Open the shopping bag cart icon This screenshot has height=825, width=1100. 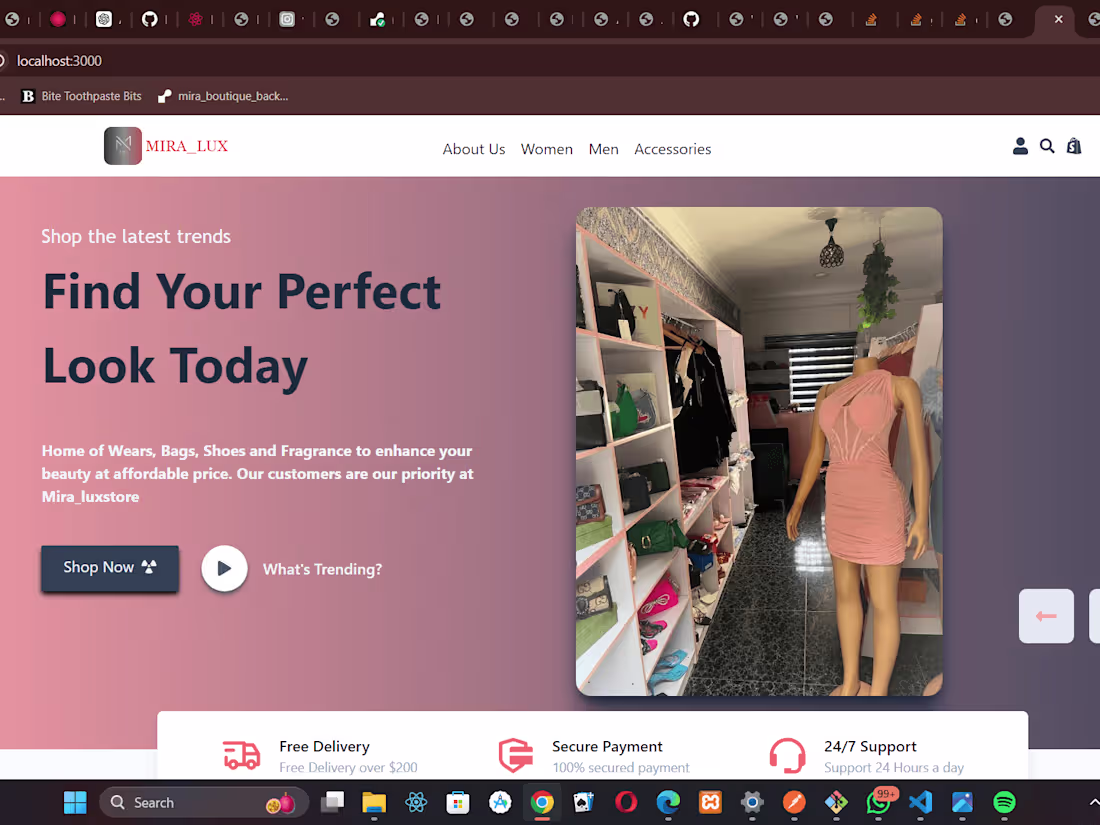point(1074,146)
